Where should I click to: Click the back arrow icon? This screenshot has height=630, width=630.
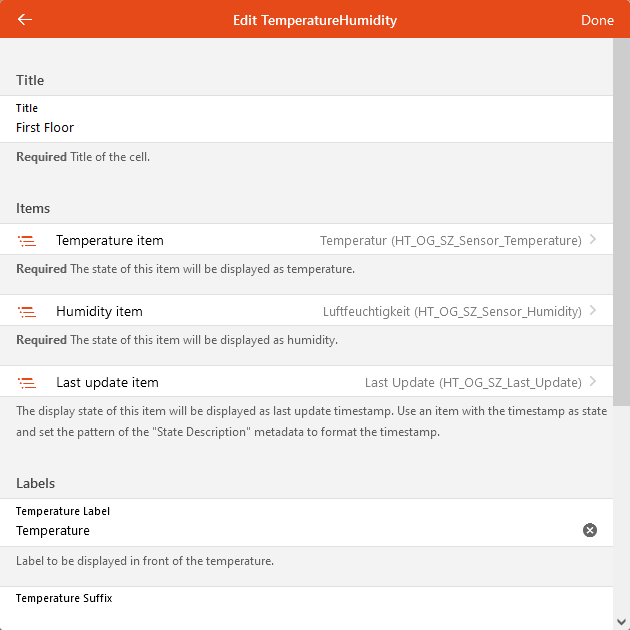pyautogui.click(x=25, y=19)
